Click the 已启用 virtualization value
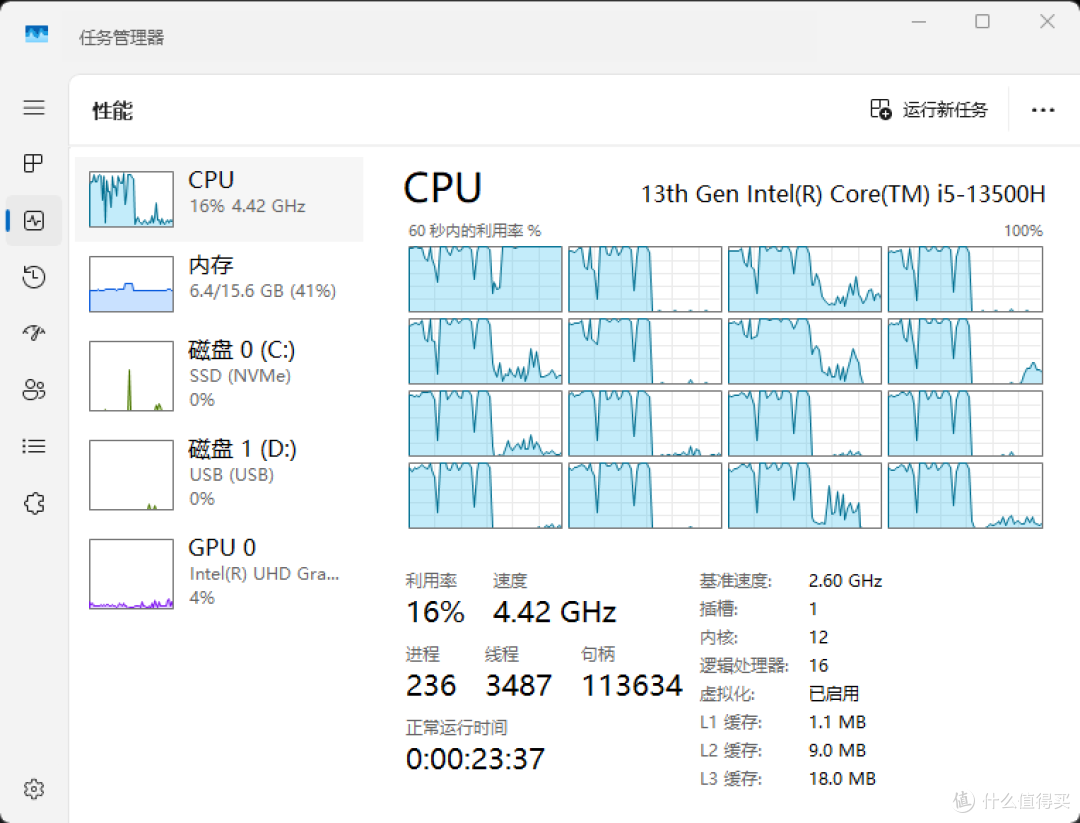This screenshot has height=823, width=1080. pyautogui.click(x=833, y=694)
